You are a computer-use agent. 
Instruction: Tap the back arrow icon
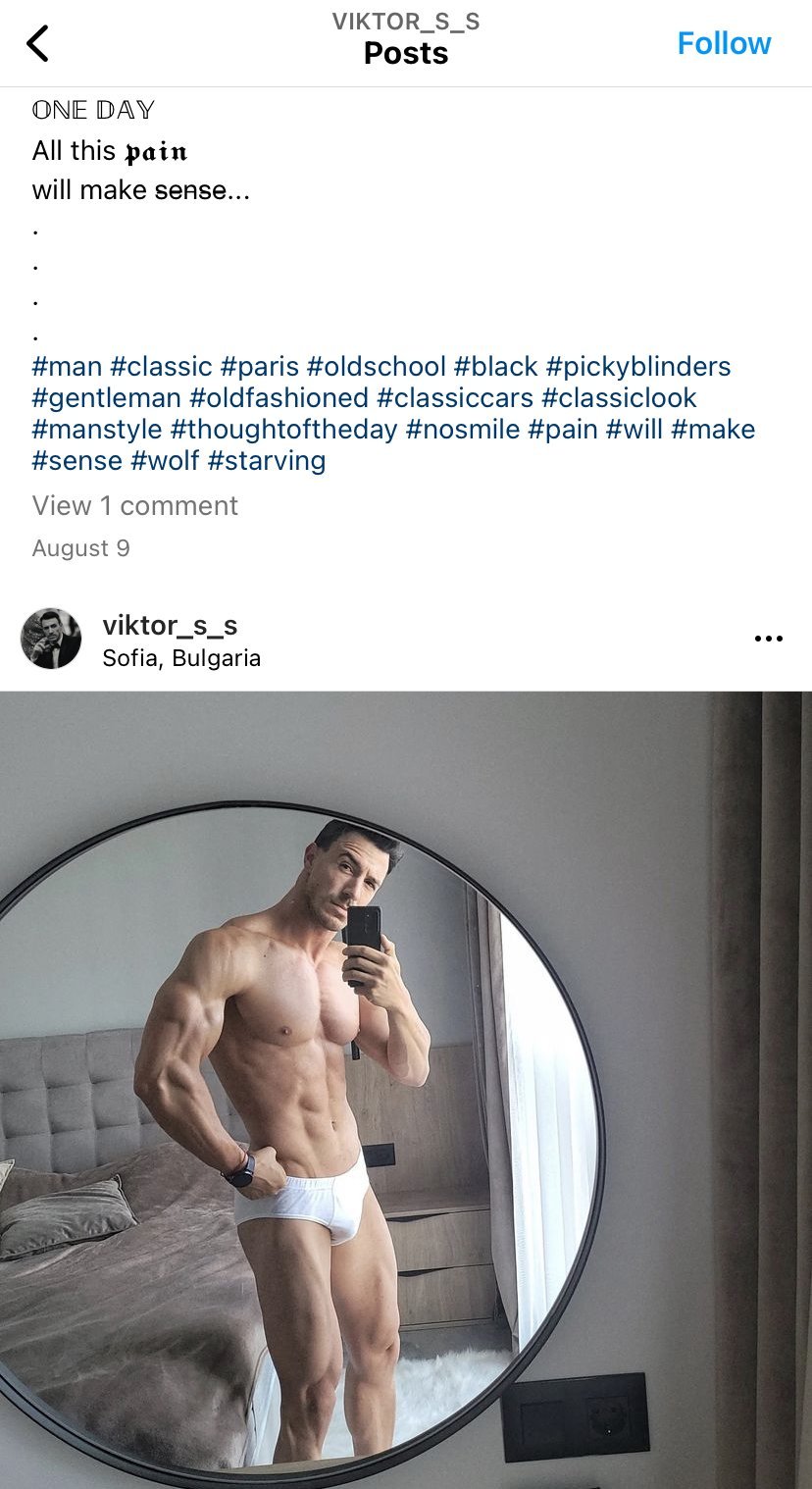(x=37, y=43)
